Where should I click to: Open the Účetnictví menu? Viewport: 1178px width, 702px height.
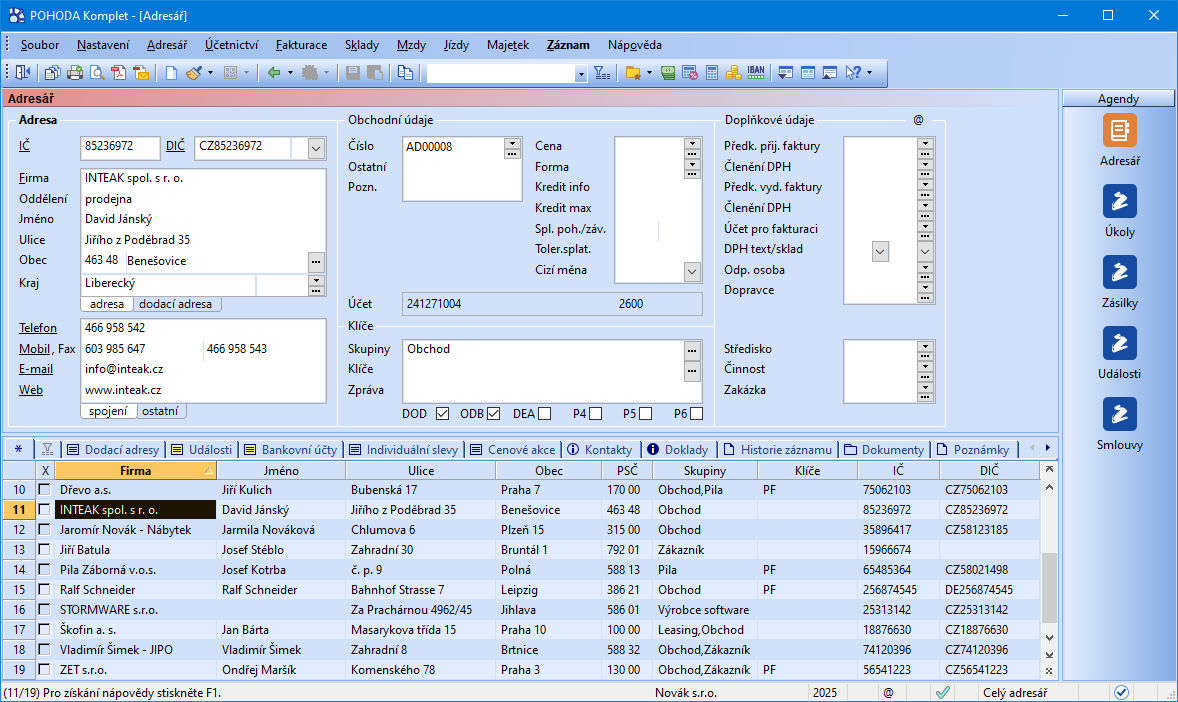click(231, 45)
